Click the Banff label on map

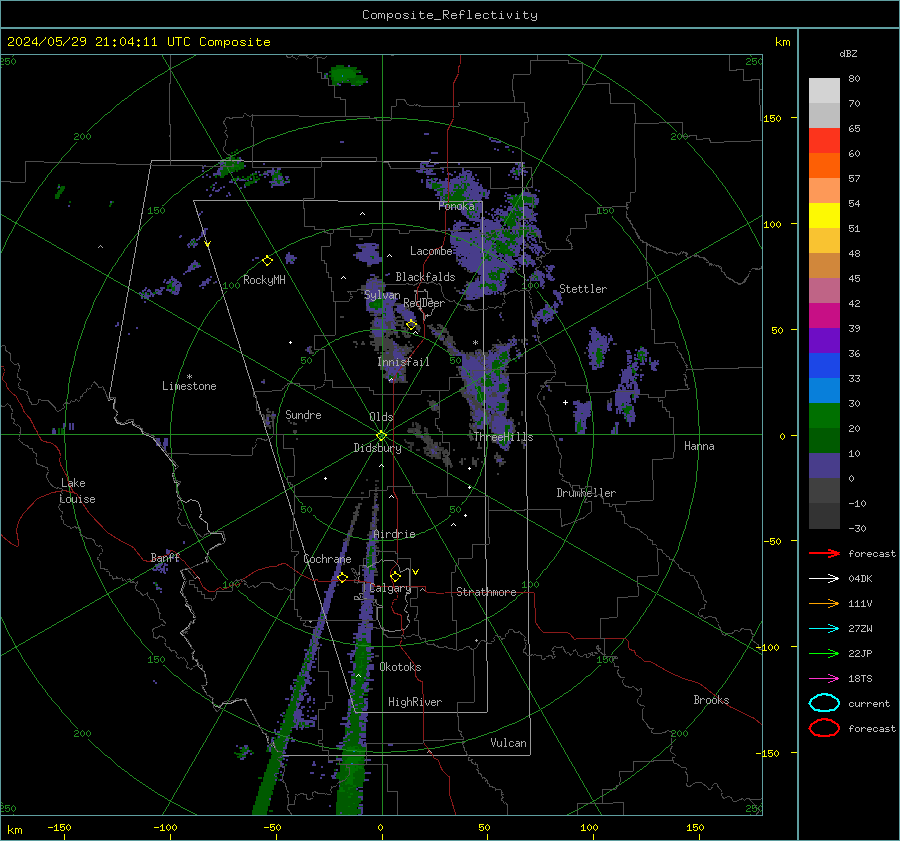pyautogui.click(x=165, y=558)
